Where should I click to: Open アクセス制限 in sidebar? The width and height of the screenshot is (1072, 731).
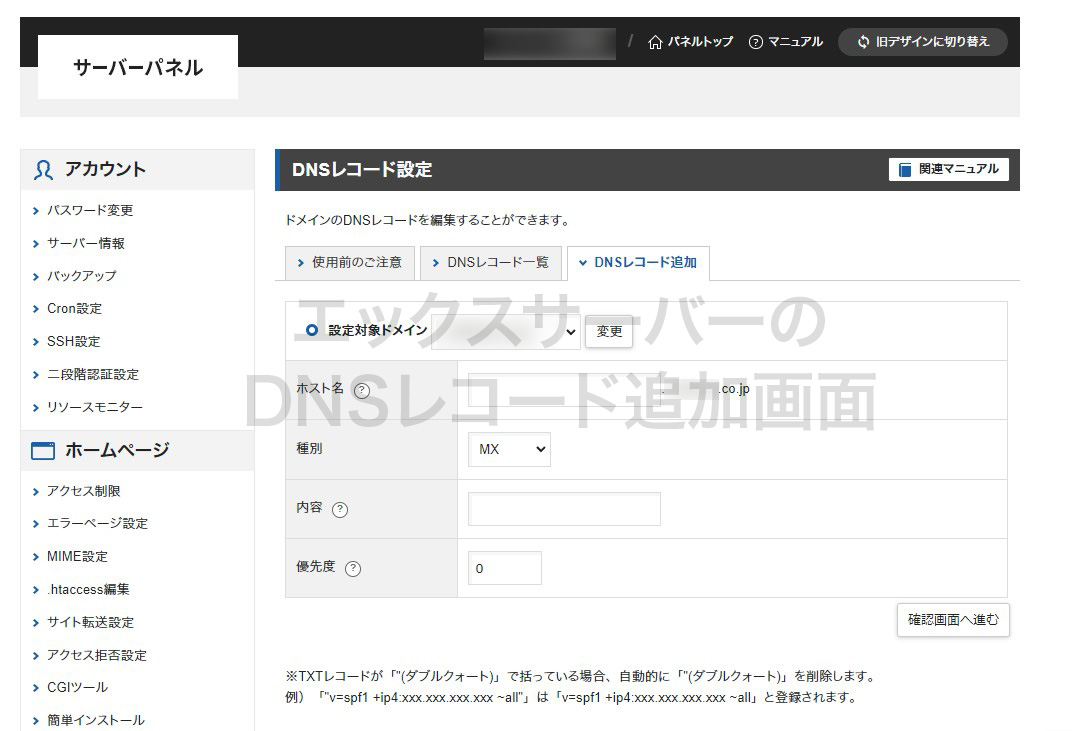pyautogui.click(x=84, y=491)
